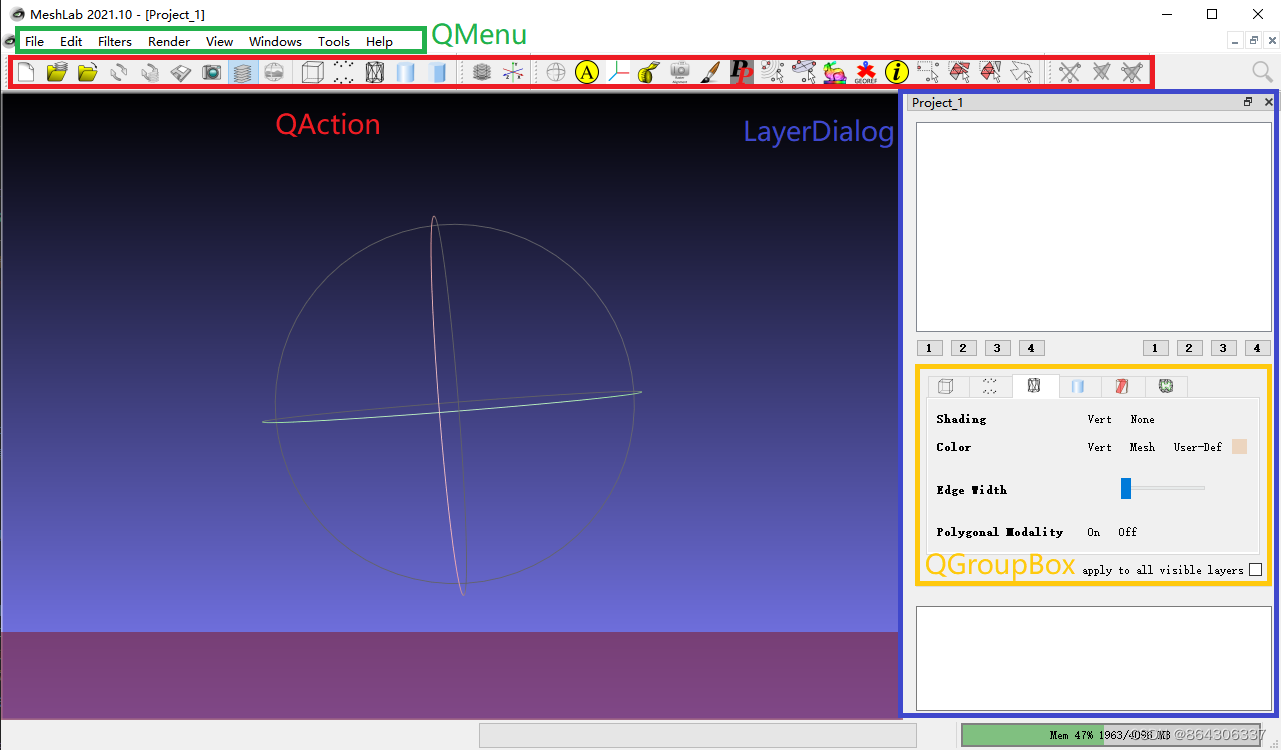Screen dimensions: 1281x750
Task: Click the select points on plane icon
Action: pos(803,72)
